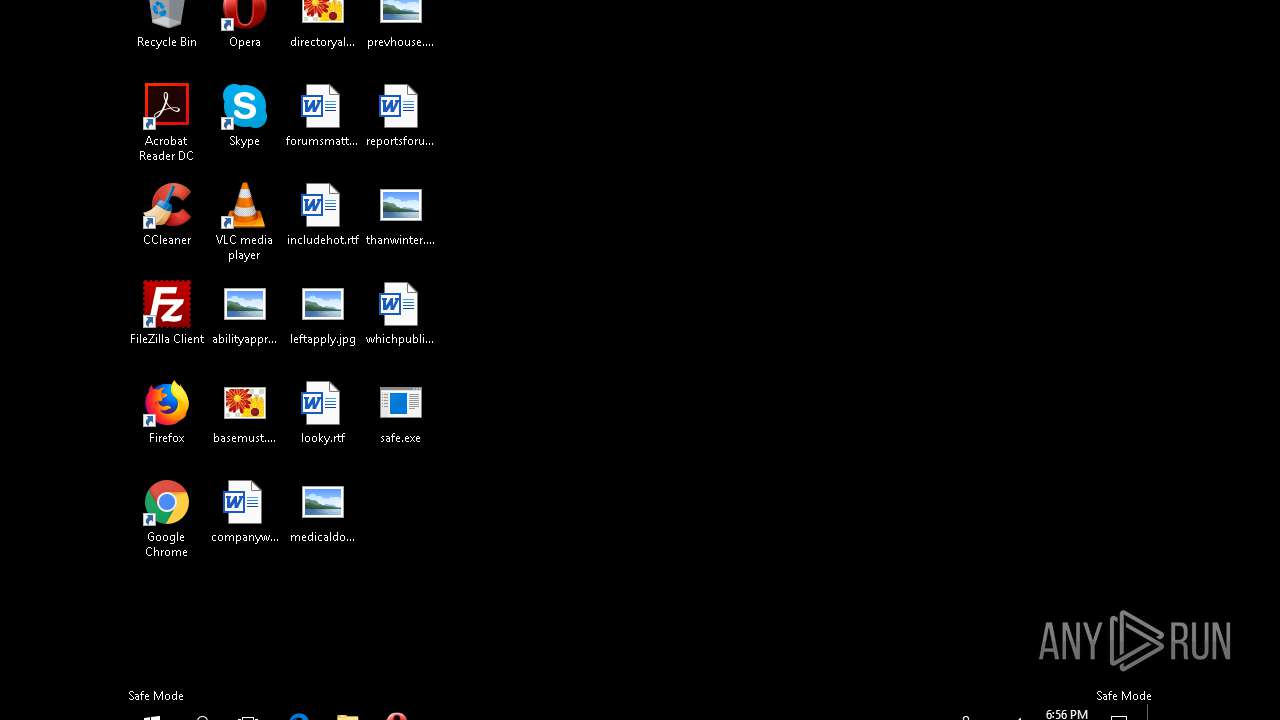Open the CCleaner shortcut

[x=166, y=214]
